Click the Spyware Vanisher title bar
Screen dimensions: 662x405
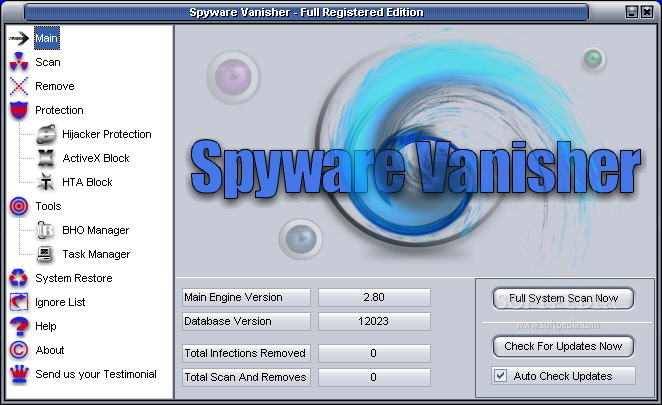pyautogui.click(x=306, y=12)
